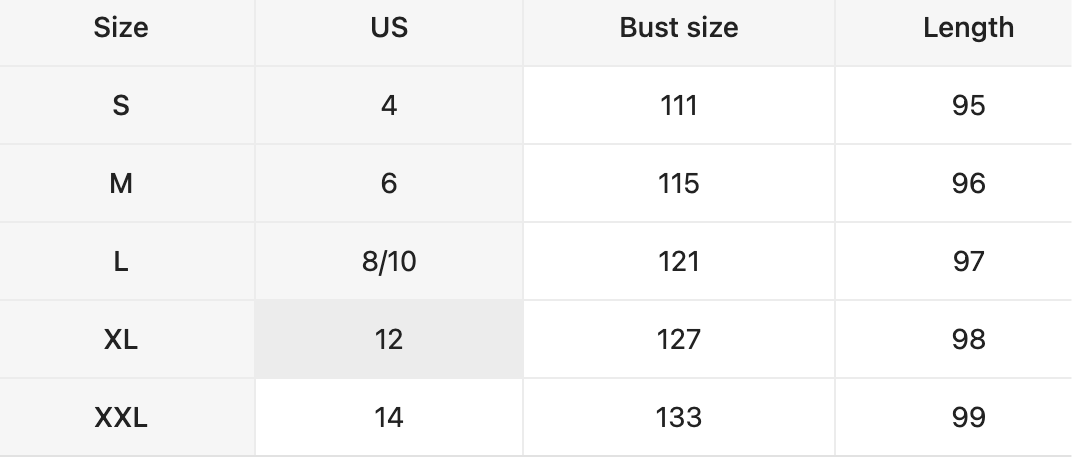The image size is (1072, 460).
Task: Click the highlighted US size 12 cell
Action: (389, 339)
